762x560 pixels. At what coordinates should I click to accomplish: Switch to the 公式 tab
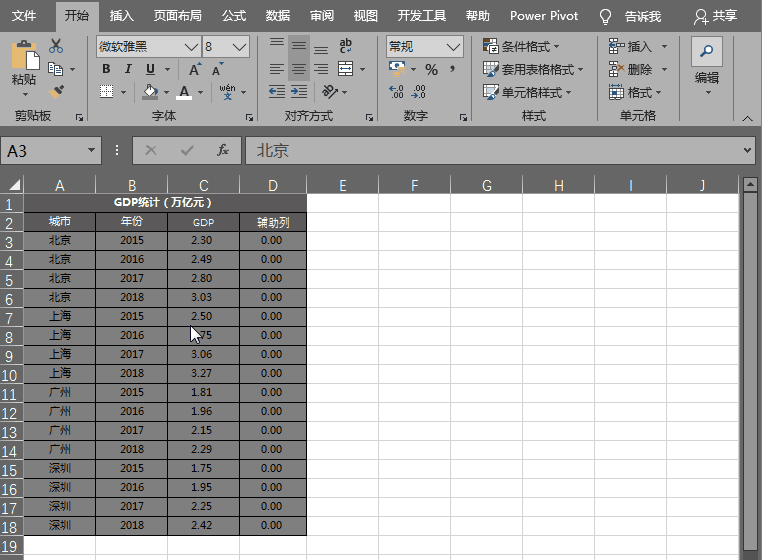pos(234,16)
